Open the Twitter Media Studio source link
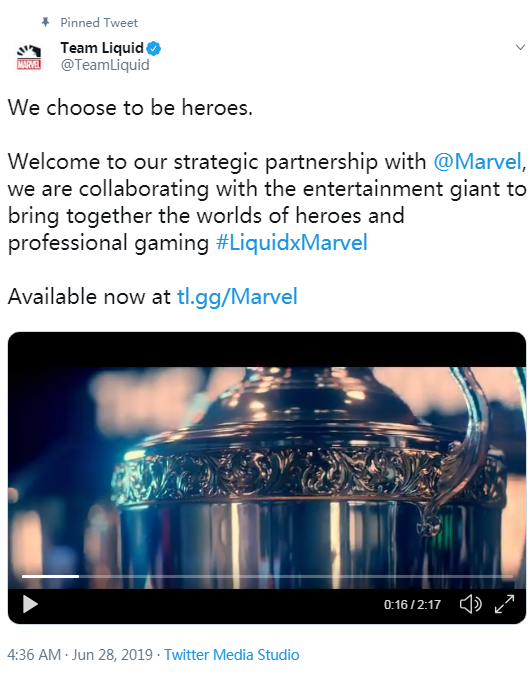The height and width of the screenshot is (674, 530). point(232,655)
